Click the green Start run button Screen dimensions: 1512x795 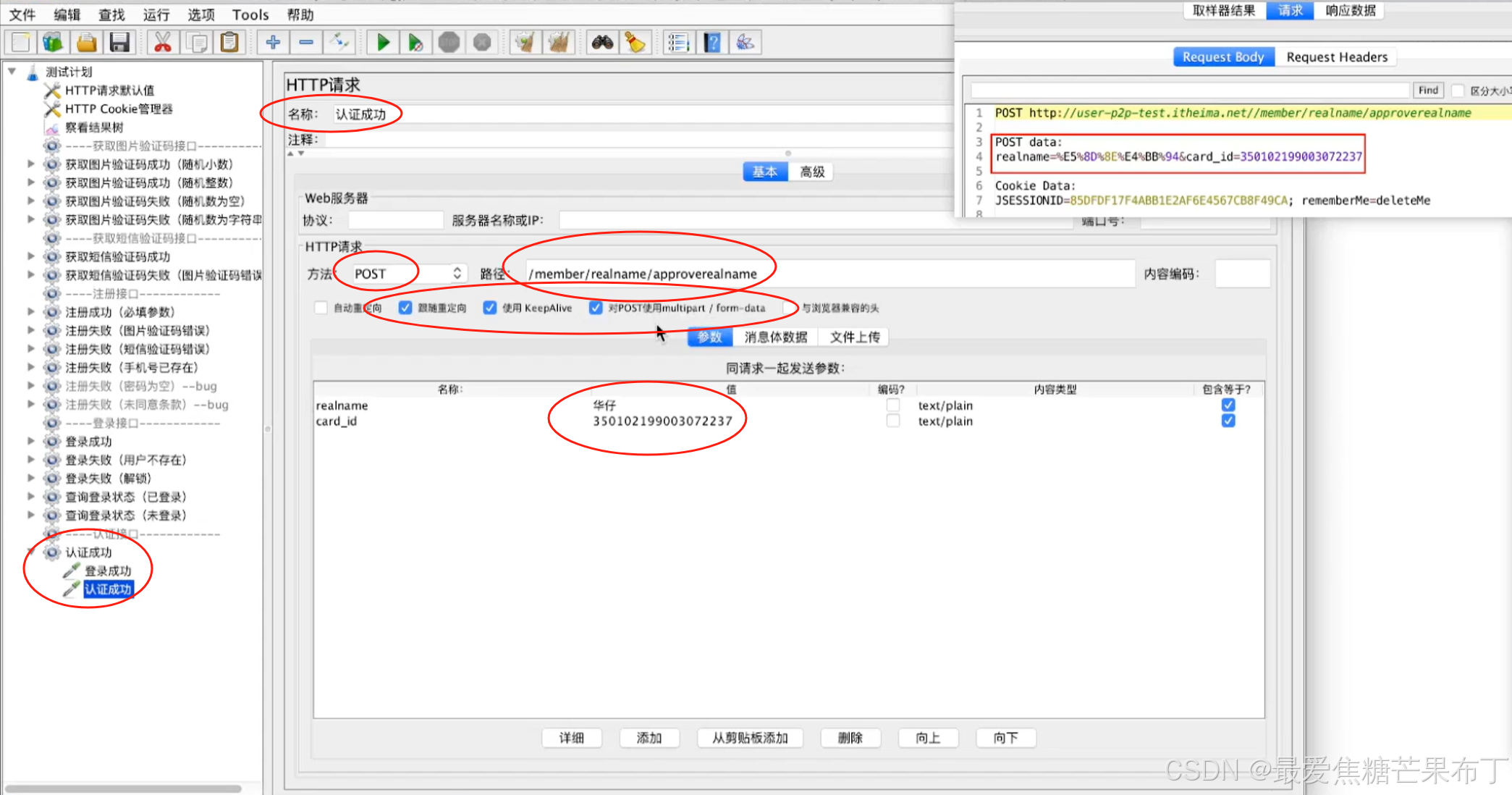[x=383, y=43]
